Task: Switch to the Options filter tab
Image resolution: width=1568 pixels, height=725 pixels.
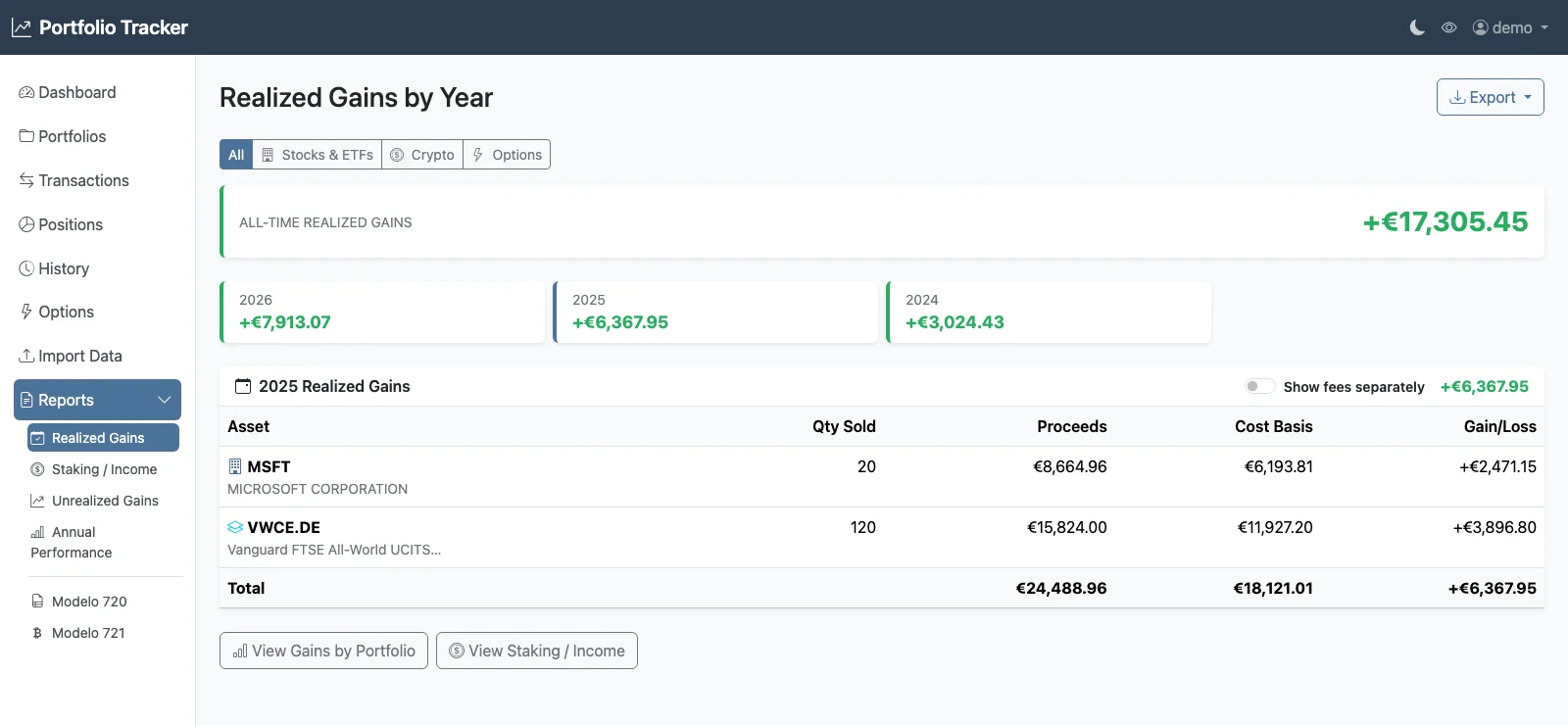Action: pyautogui.click(x=507, y=155)
